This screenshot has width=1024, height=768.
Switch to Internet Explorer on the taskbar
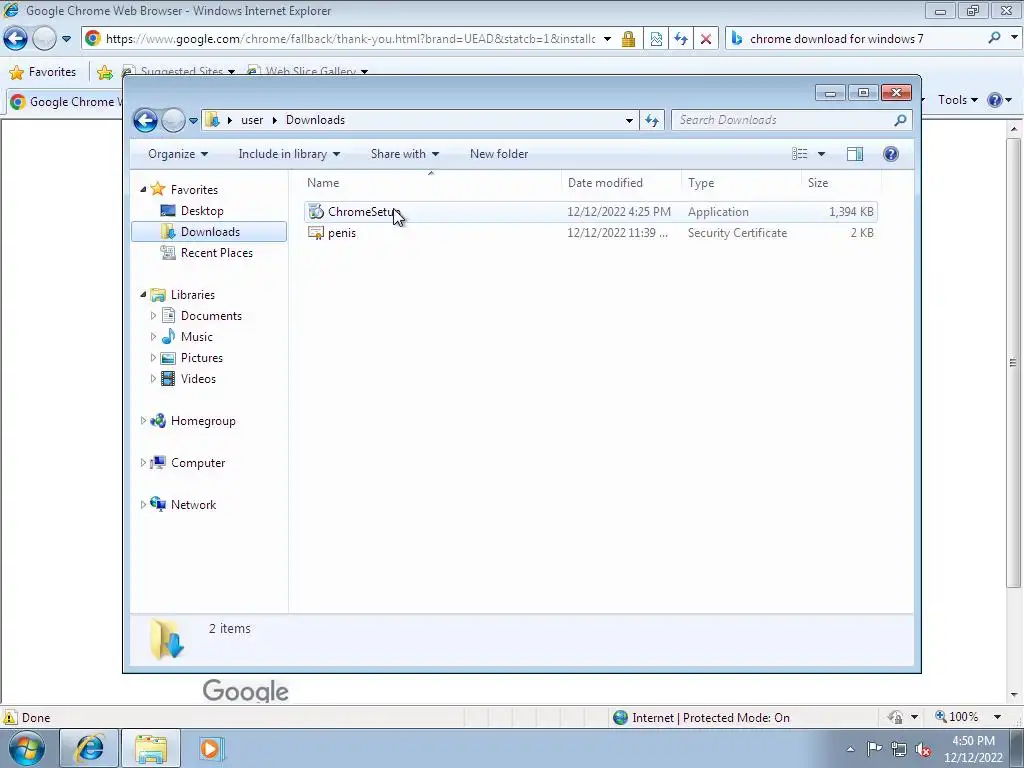[89, 748]
